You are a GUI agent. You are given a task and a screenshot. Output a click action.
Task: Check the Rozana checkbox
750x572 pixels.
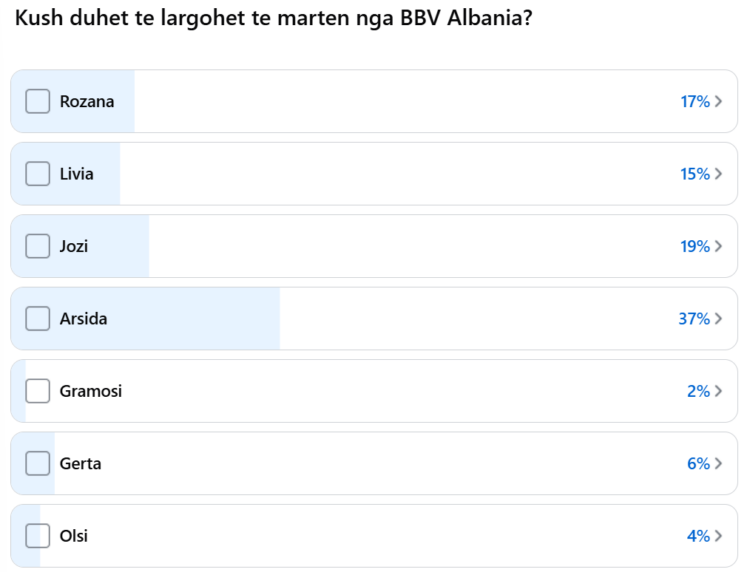point(38,101)
